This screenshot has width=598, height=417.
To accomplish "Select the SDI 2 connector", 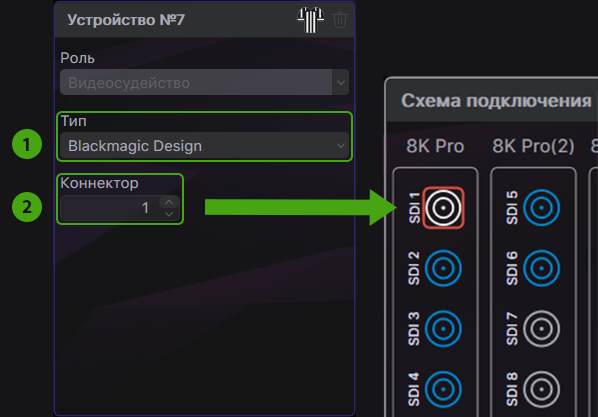I will pyautogui.click(x=443, y=268).
